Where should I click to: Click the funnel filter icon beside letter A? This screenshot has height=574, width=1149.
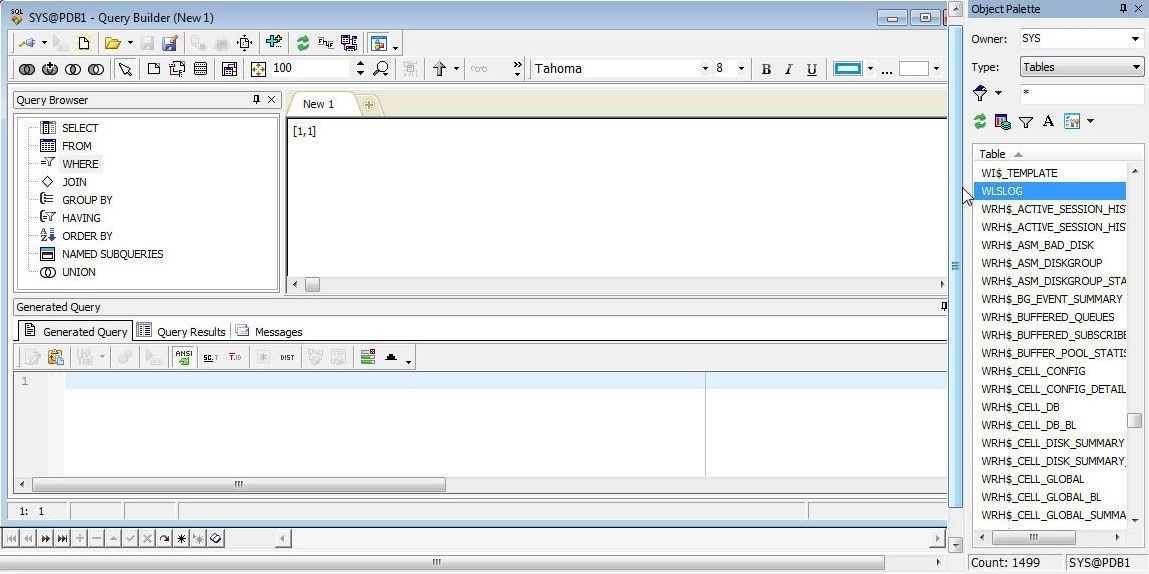[1026, 122]
